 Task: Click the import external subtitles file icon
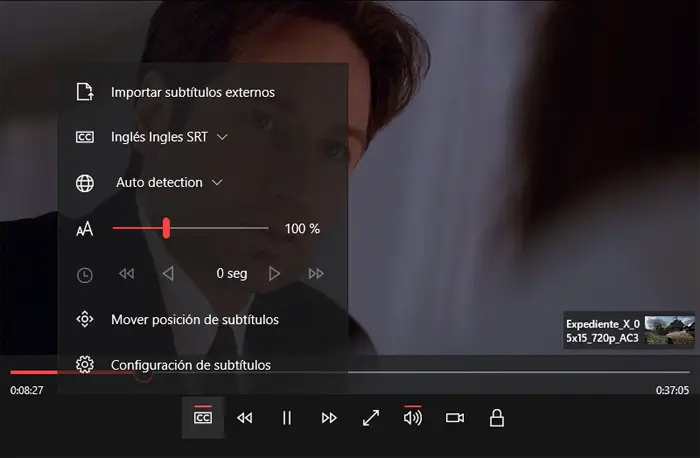pyautogui.click(x=85, y=92)
